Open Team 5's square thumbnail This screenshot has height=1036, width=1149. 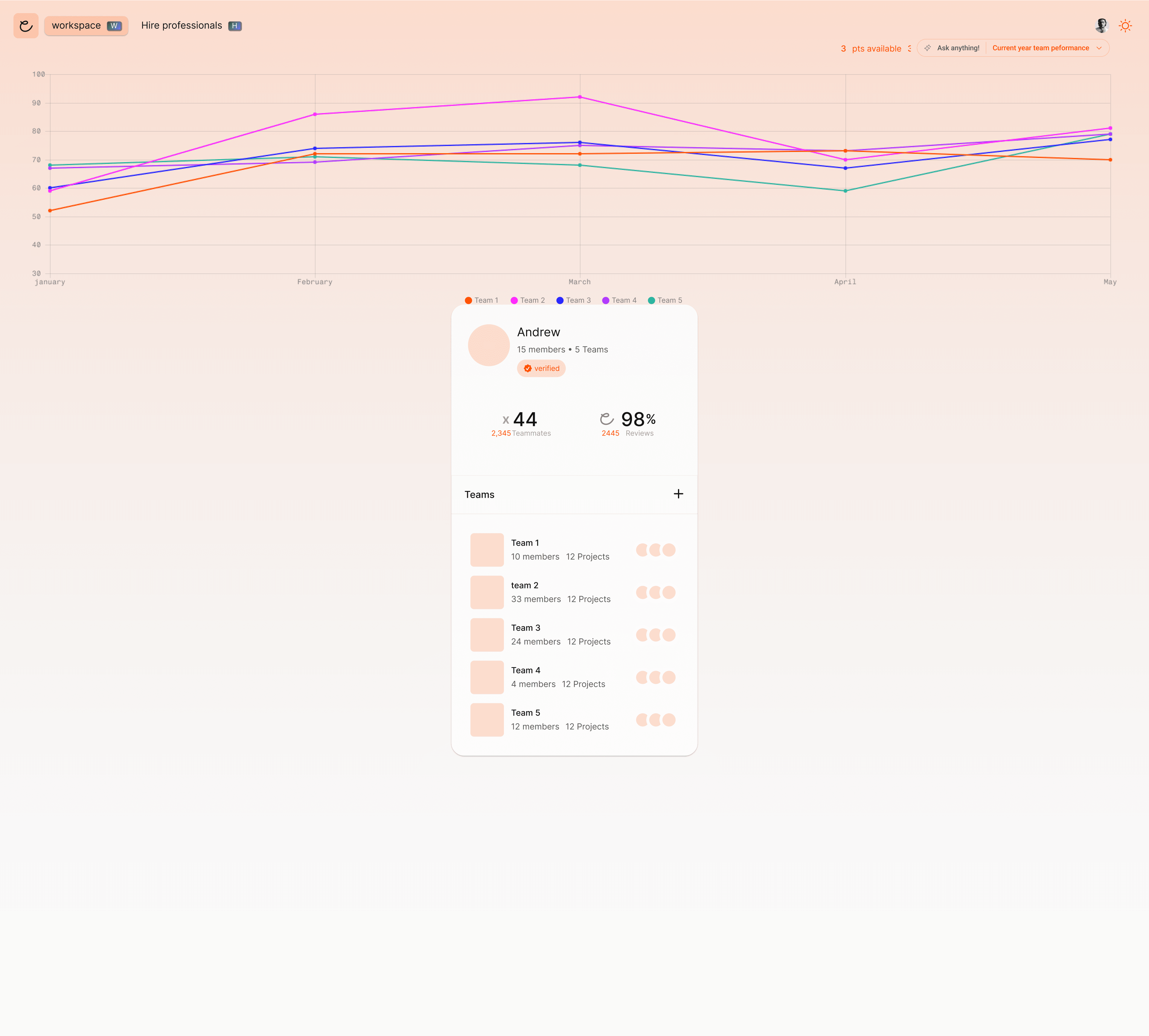(x=487, y=720)
